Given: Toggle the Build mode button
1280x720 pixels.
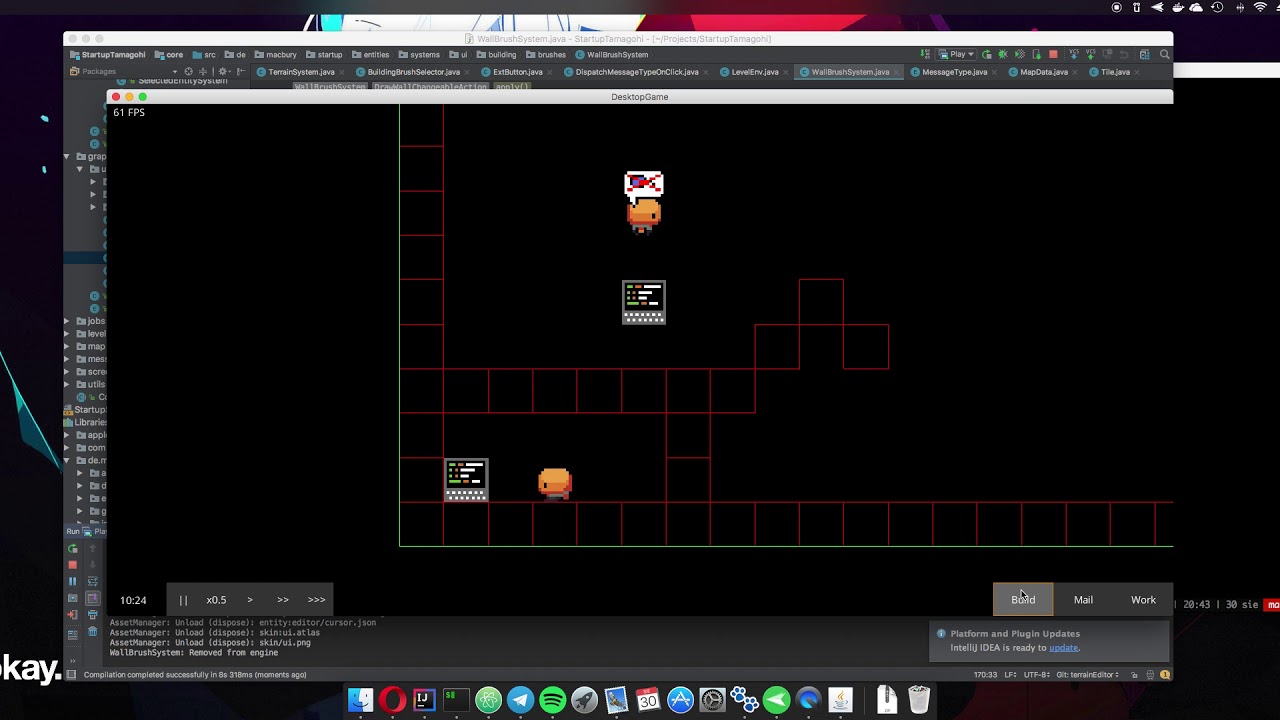Looking at the screenshot, I should 1023,599.
